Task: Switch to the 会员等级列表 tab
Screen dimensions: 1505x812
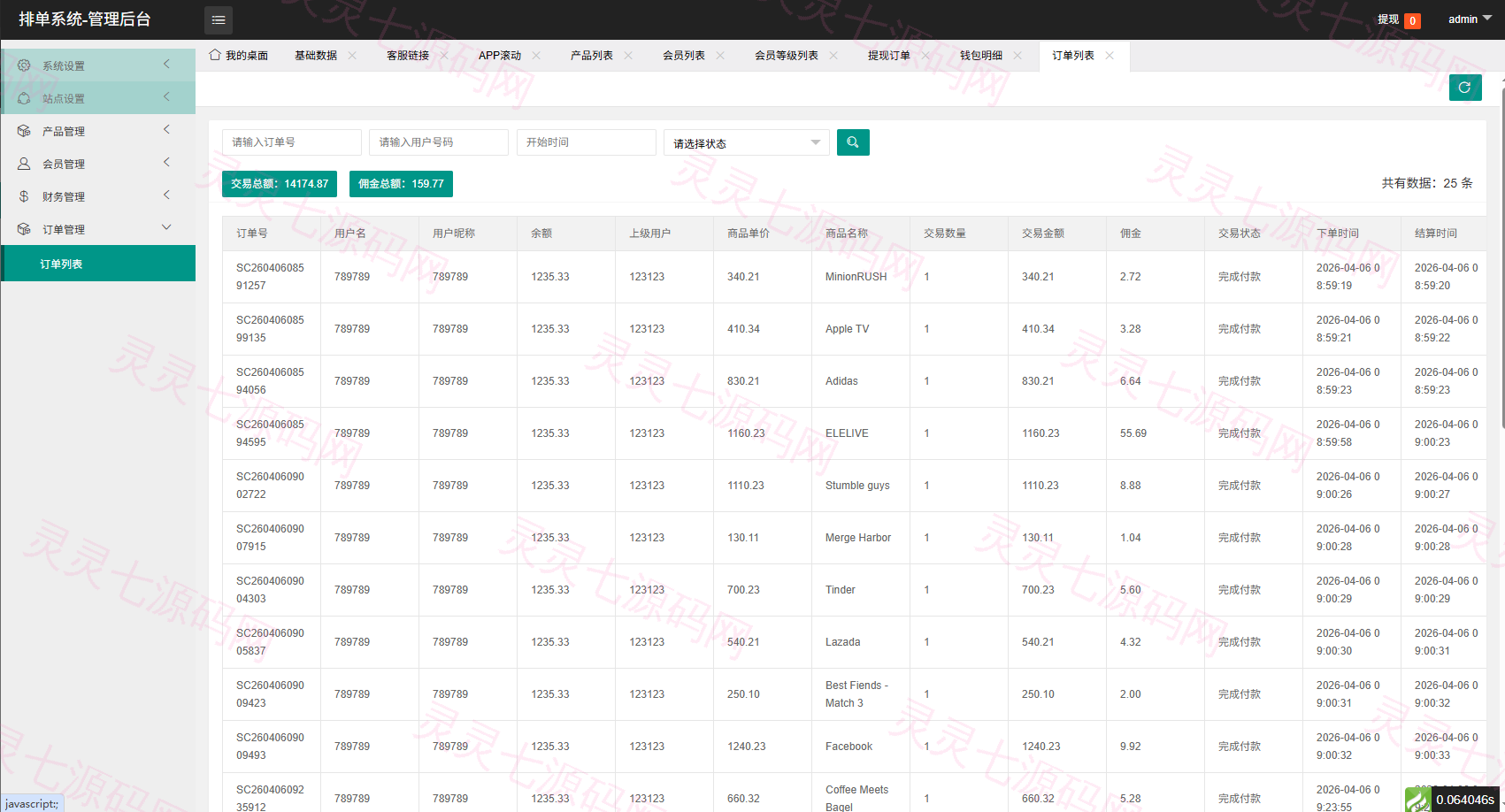Action: 787,55
